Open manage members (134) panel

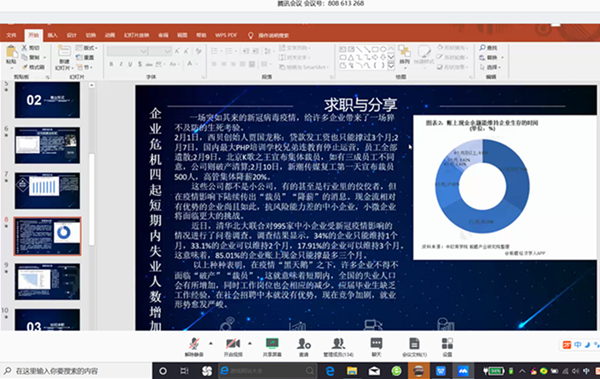(x=338, y=347)
